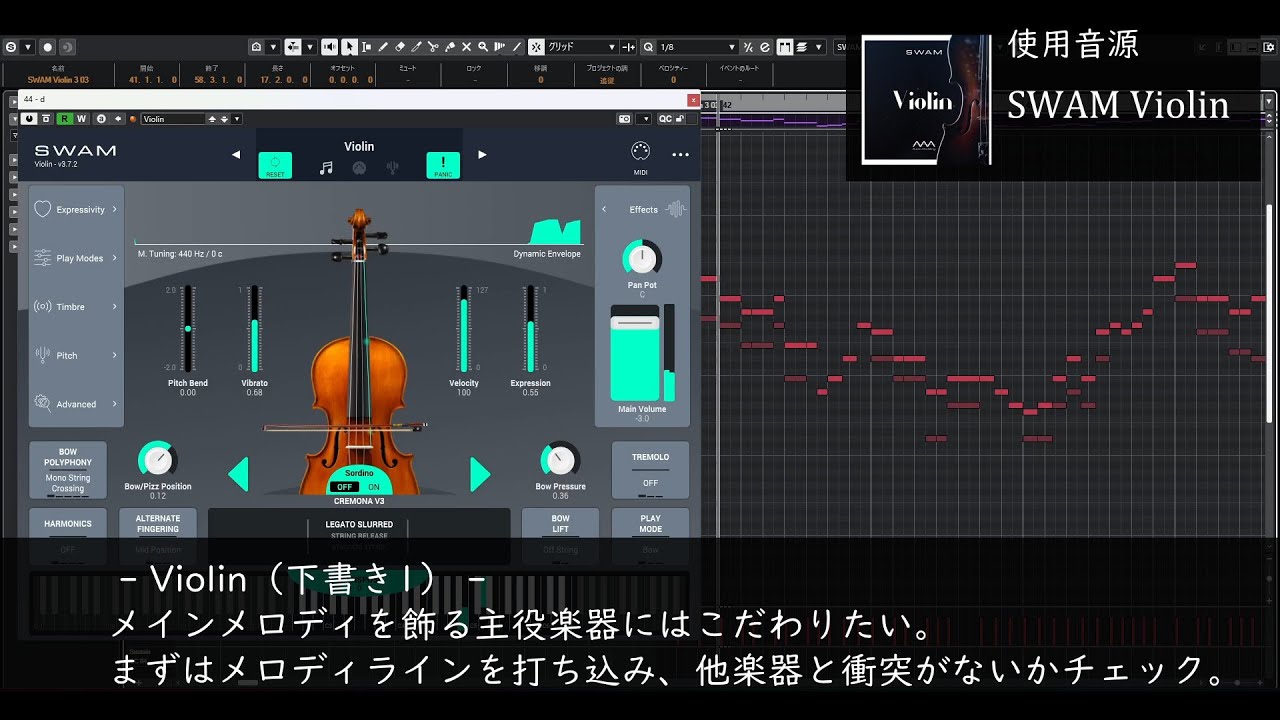The image size is (1280, 720).
Task: Toggle the plugin power bypass button
Action: click(29, 118)
